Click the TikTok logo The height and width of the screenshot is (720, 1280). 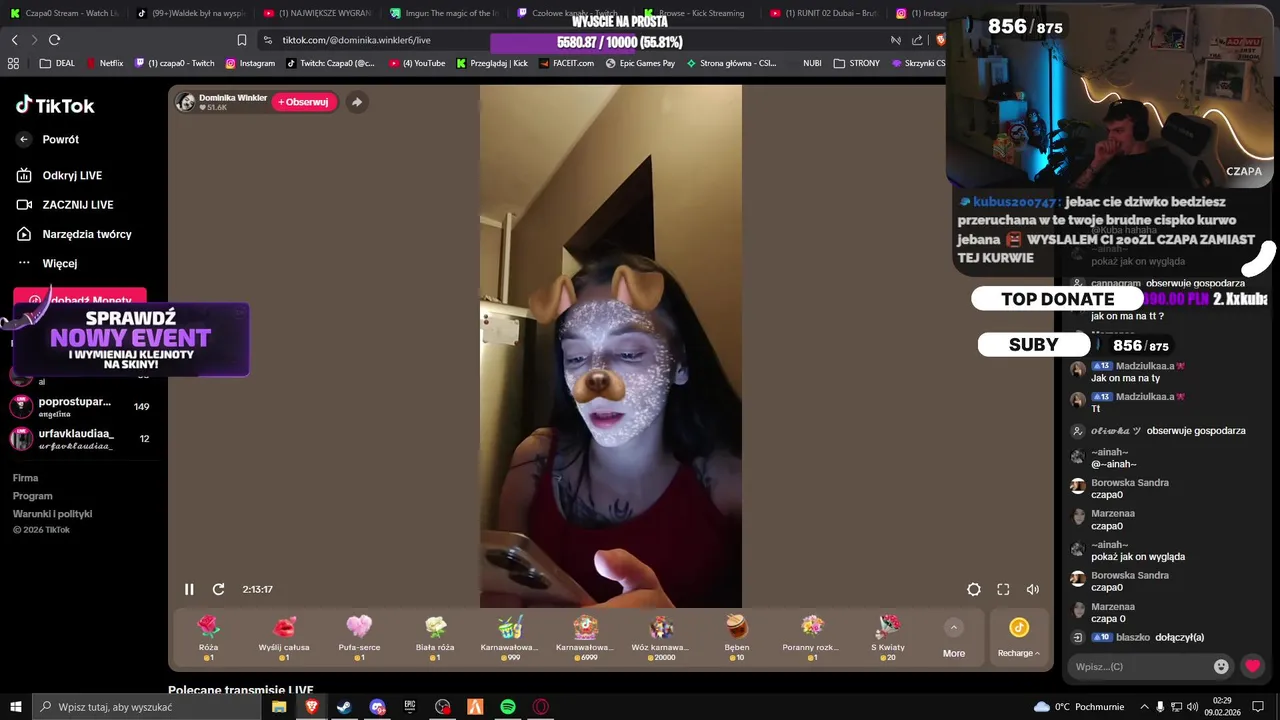click(x=55, y=105)
